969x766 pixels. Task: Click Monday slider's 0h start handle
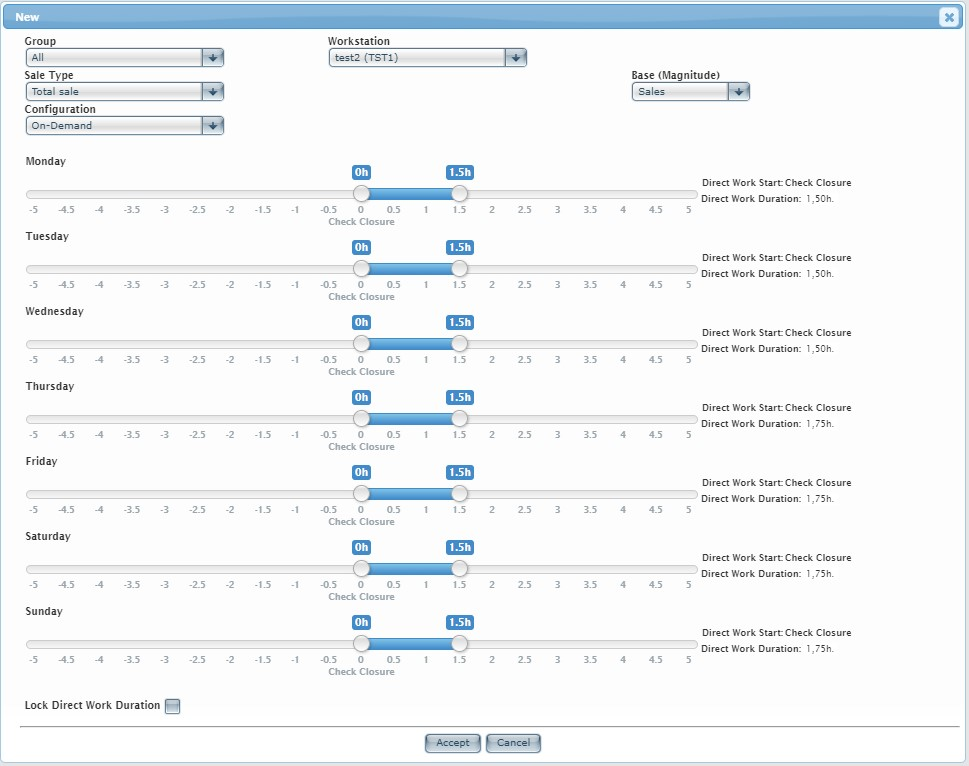click(x=362, y=194)
